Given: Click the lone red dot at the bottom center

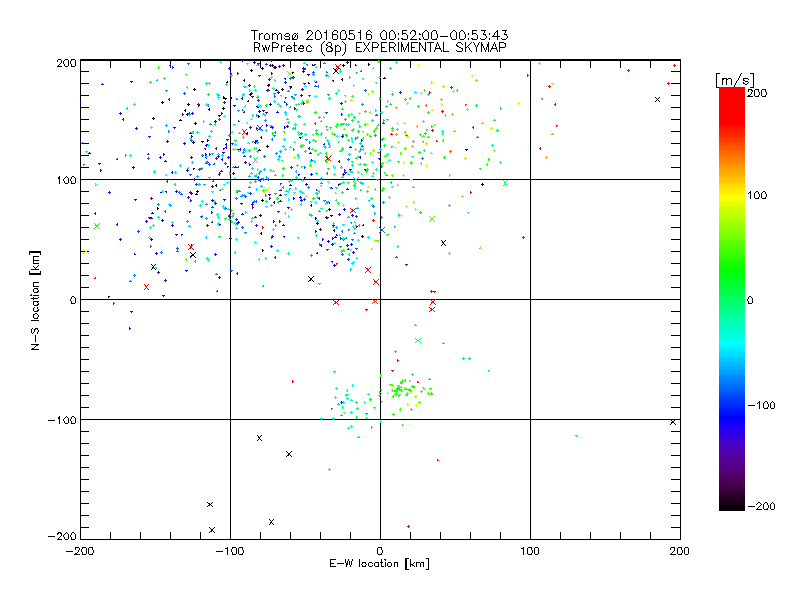Looking at the screenshot, I should (x=408, y=526).
